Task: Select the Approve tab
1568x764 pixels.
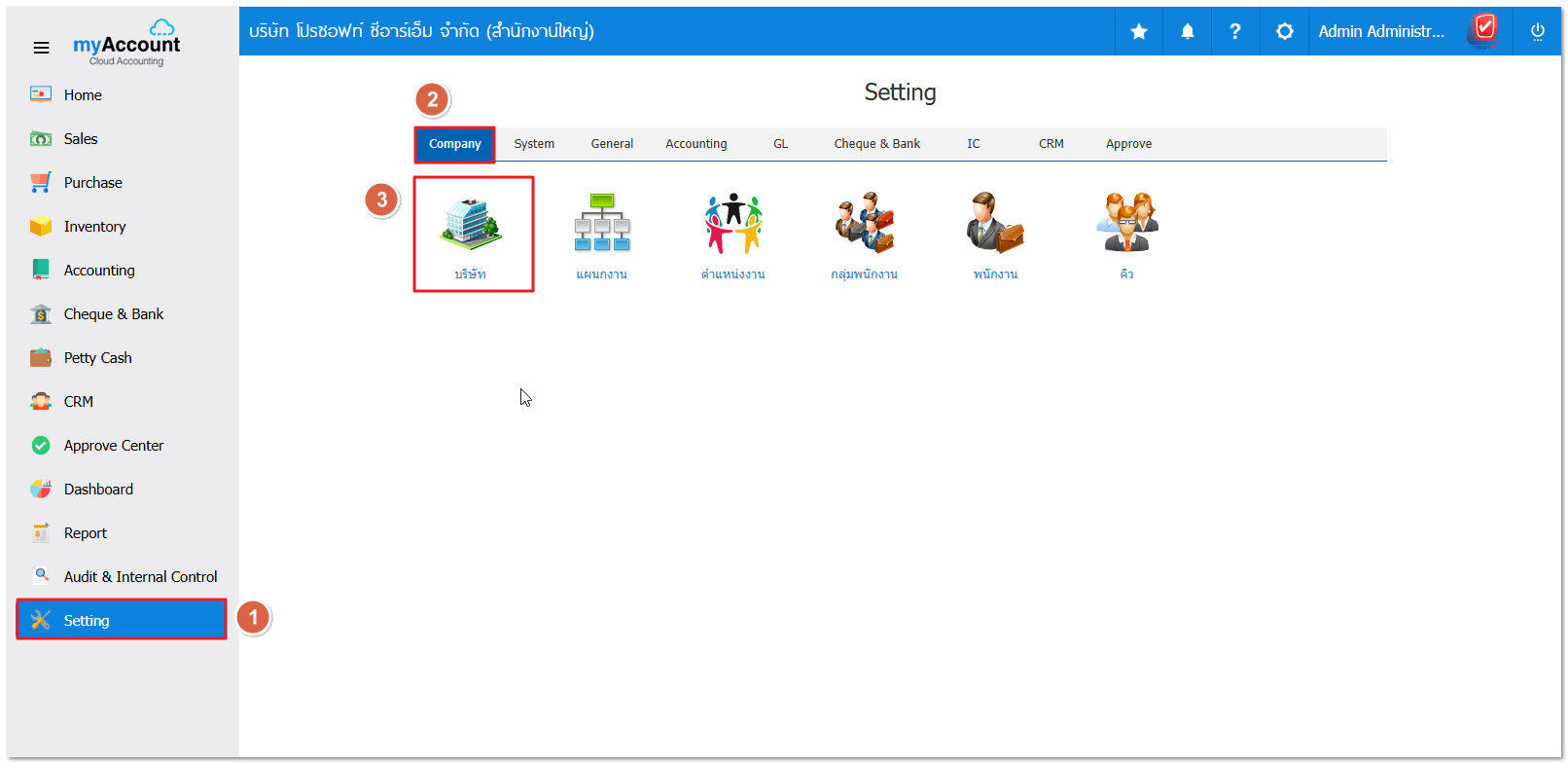Action: point(1128,144)
